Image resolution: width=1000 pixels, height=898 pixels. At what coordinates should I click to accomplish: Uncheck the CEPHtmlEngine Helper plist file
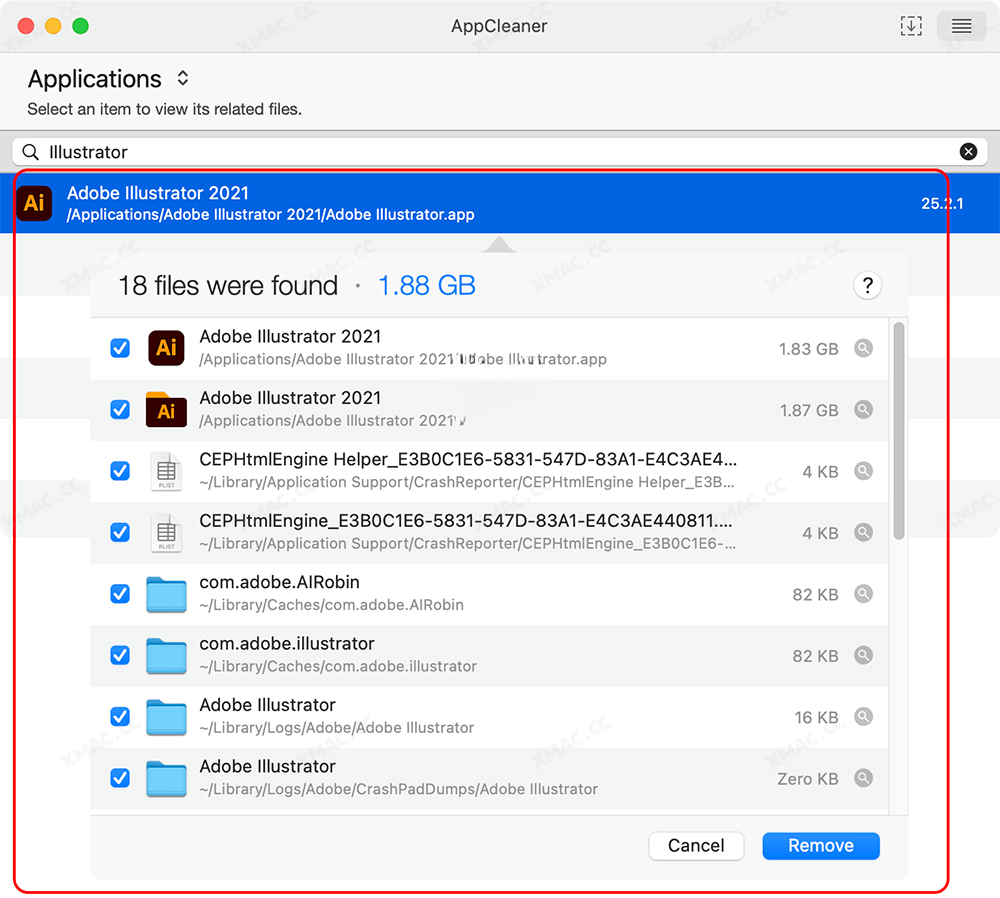(120, 471)
